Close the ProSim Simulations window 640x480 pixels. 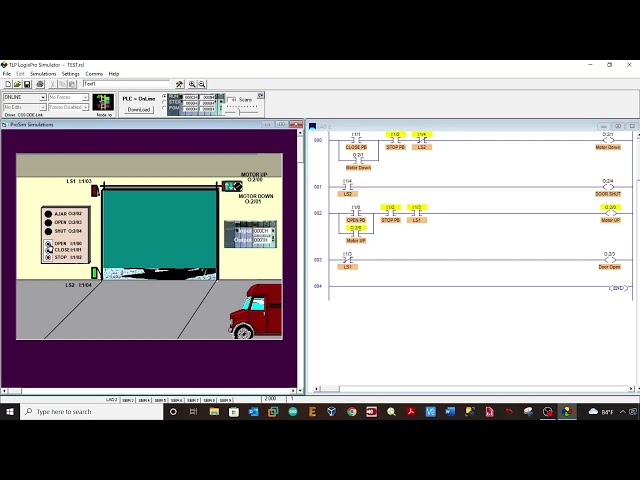296,124
